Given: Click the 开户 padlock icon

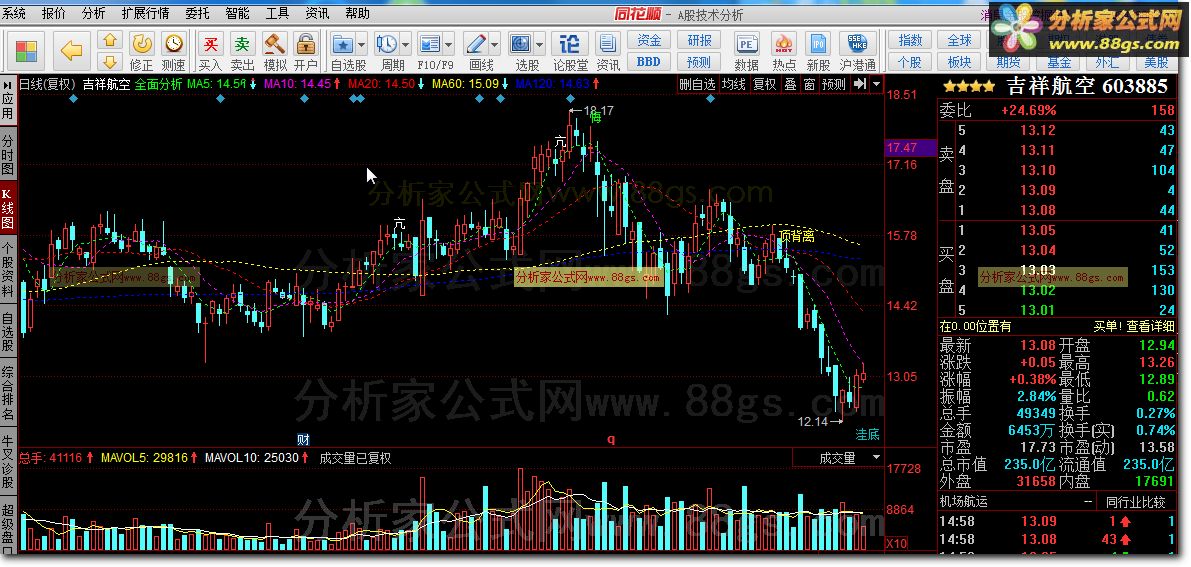Looking at the screenshot, I should click(x=305, y=43).
